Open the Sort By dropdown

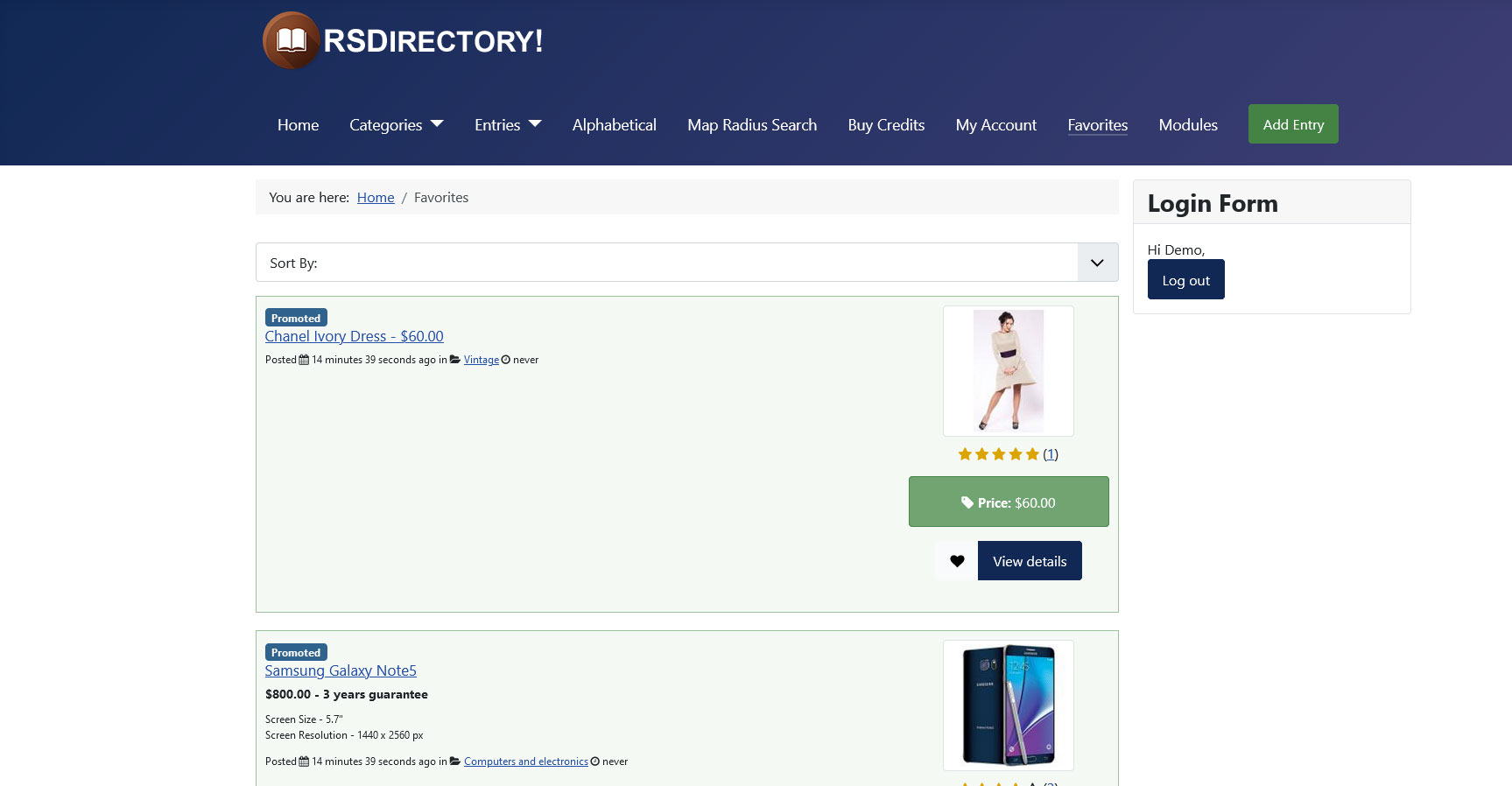tap(686, 263)
